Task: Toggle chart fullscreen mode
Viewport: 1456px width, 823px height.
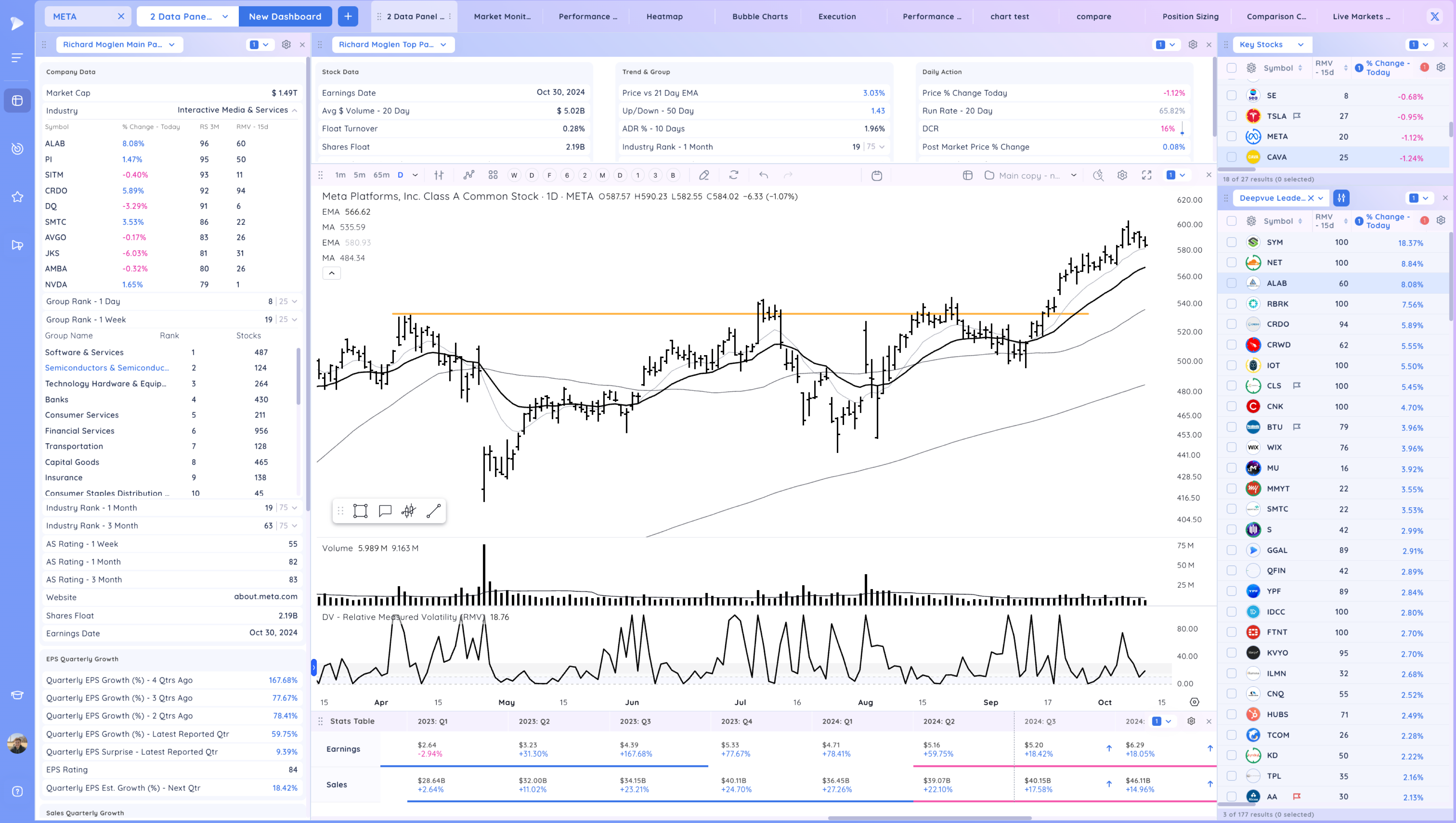Action: click(x=1146, y=175)
